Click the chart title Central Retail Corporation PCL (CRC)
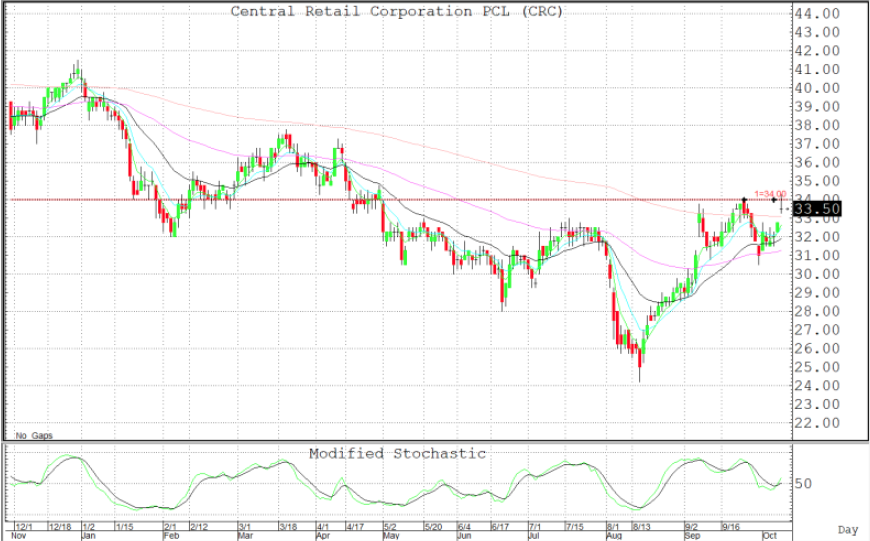 [x=396, y=11]
